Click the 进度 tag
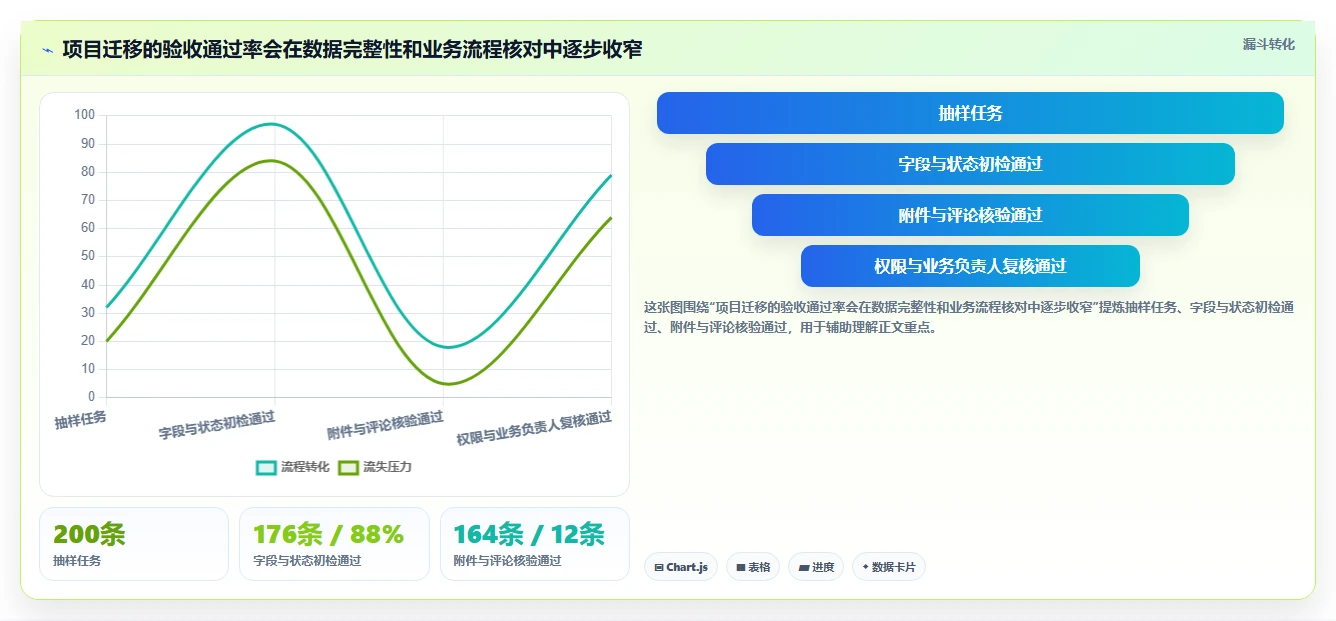Screen dimensions: 1336x621 point(816,567)
